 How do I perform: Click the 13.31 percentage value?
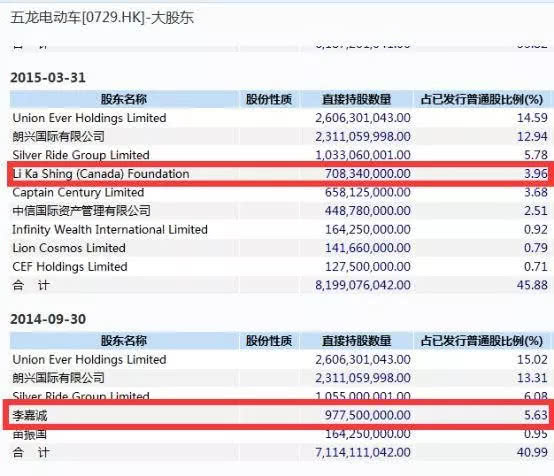click(x=532, y=378)
